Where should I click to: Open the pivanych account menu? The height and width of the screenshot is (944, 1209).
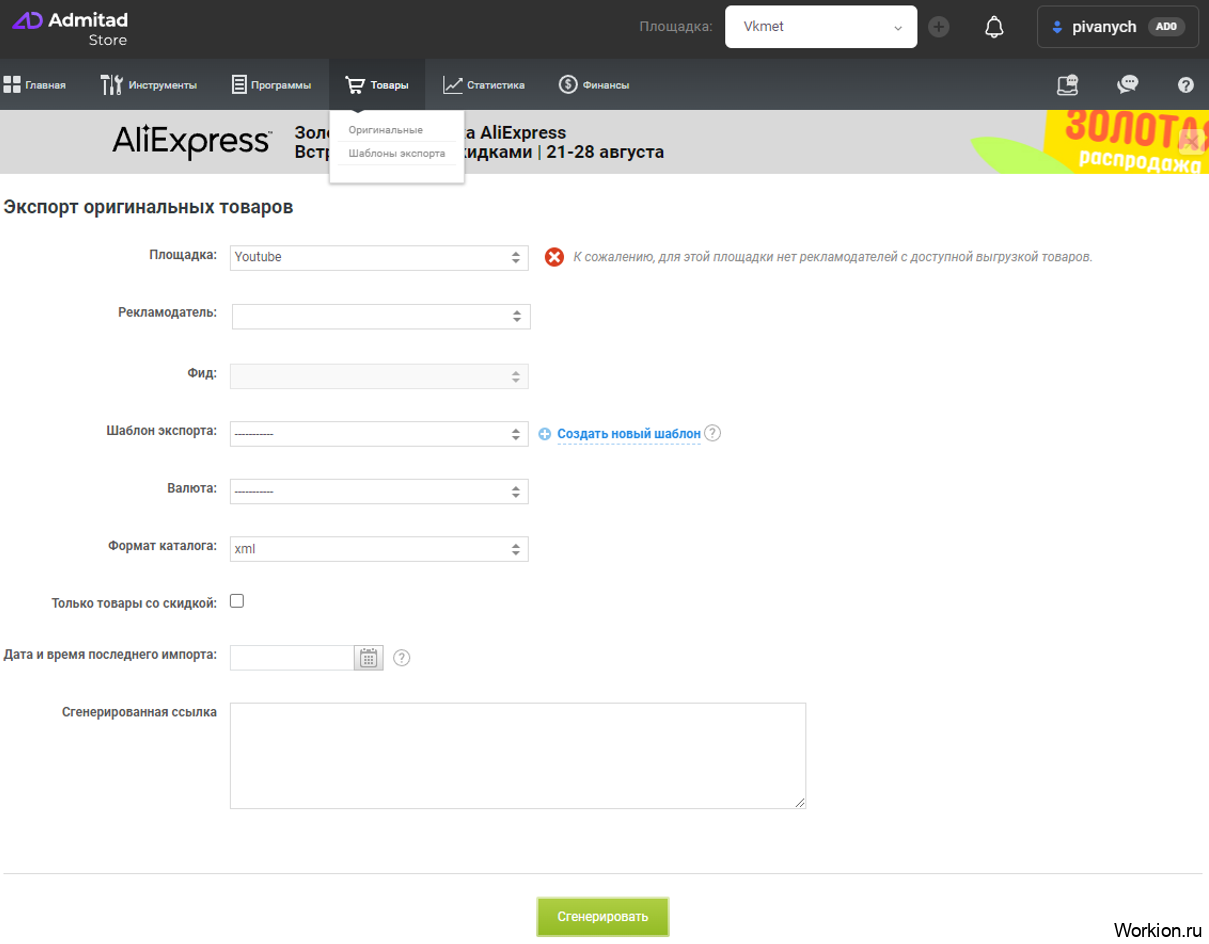click(x=1118, y=27)
